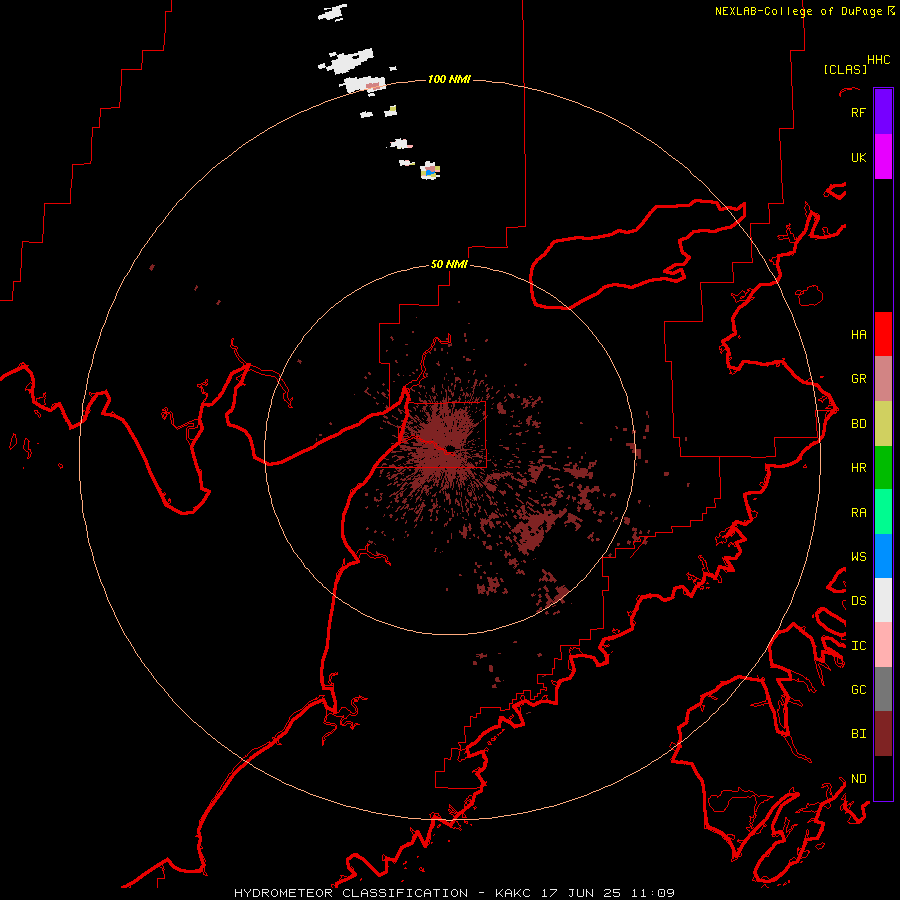Click the HA legend label
Viewport: 900px width, 900px height.
click(858, 334)
